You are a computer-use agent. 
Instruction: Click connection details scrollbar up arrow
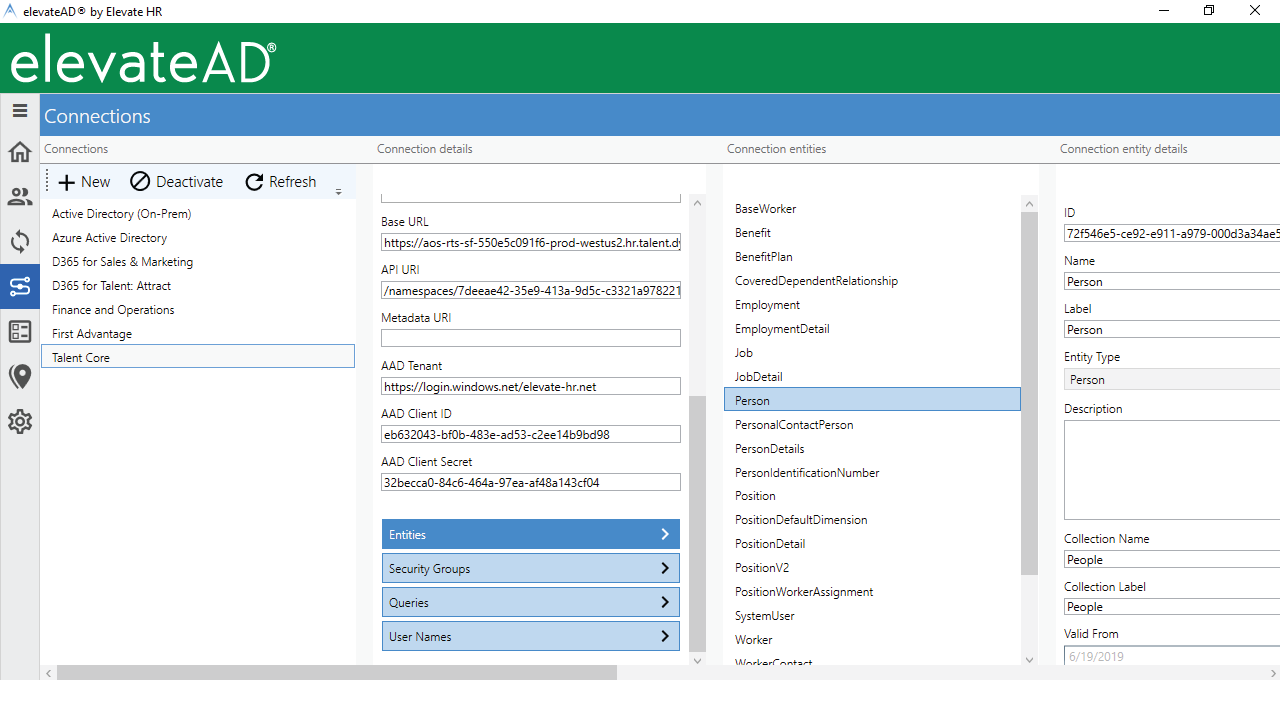coord(698,203)
